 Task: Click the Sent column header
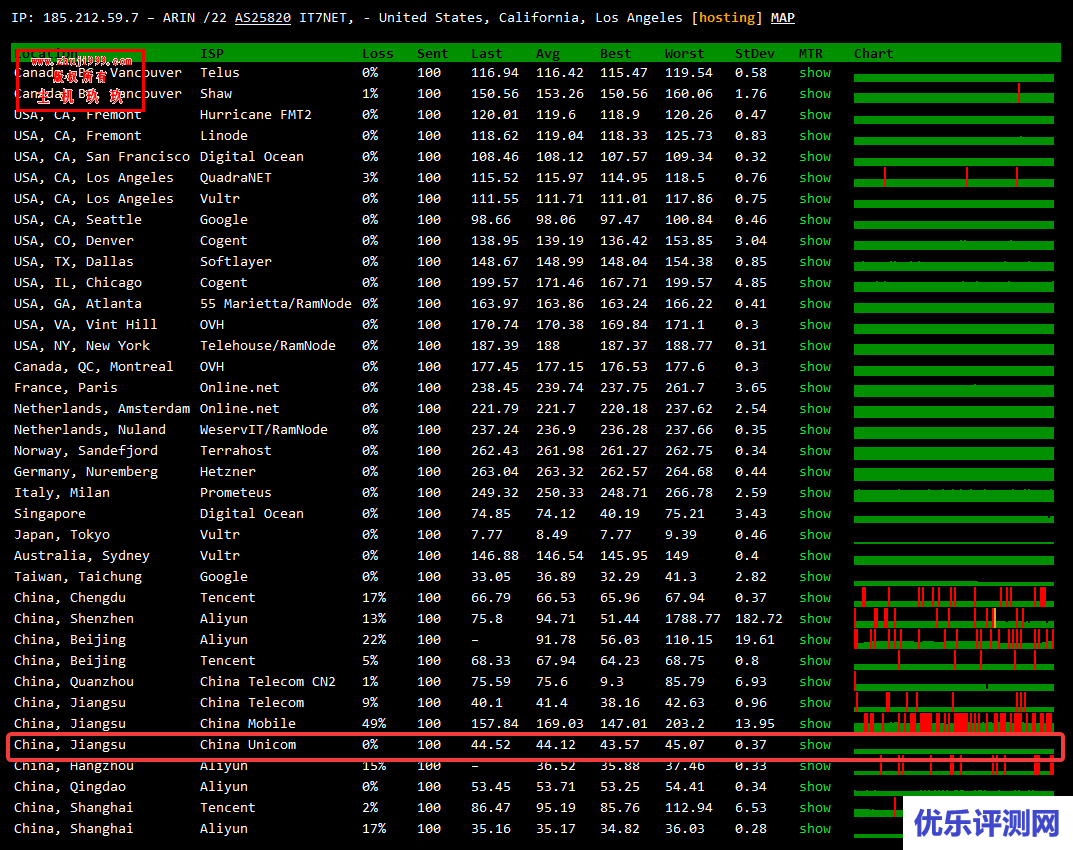pos(432,53)
